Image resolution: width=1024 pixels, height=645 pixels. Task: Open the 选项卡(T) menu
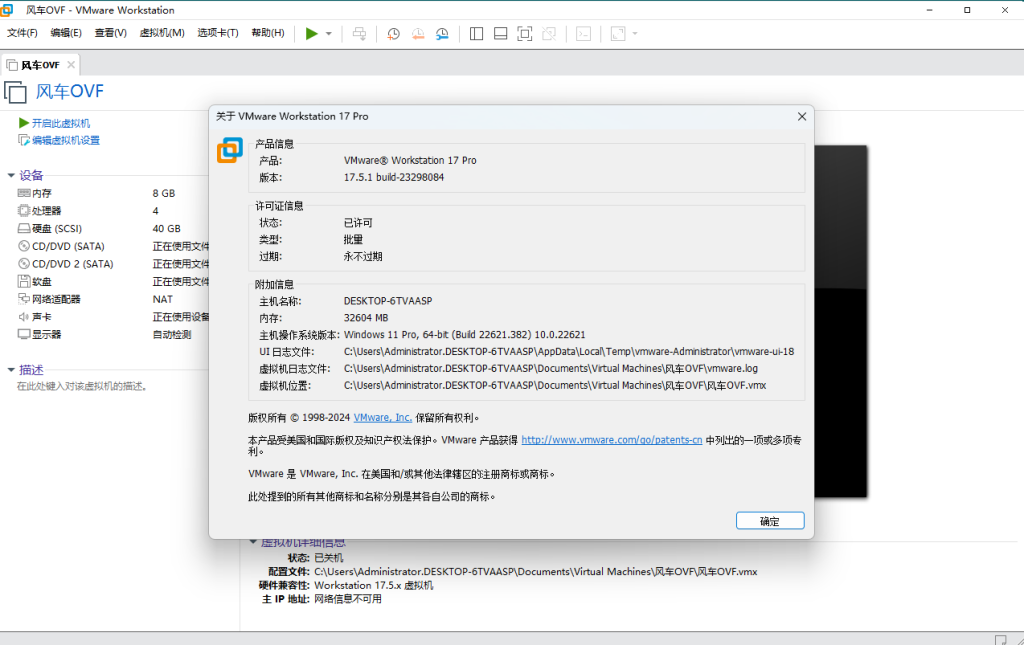(x=217, y=33)
